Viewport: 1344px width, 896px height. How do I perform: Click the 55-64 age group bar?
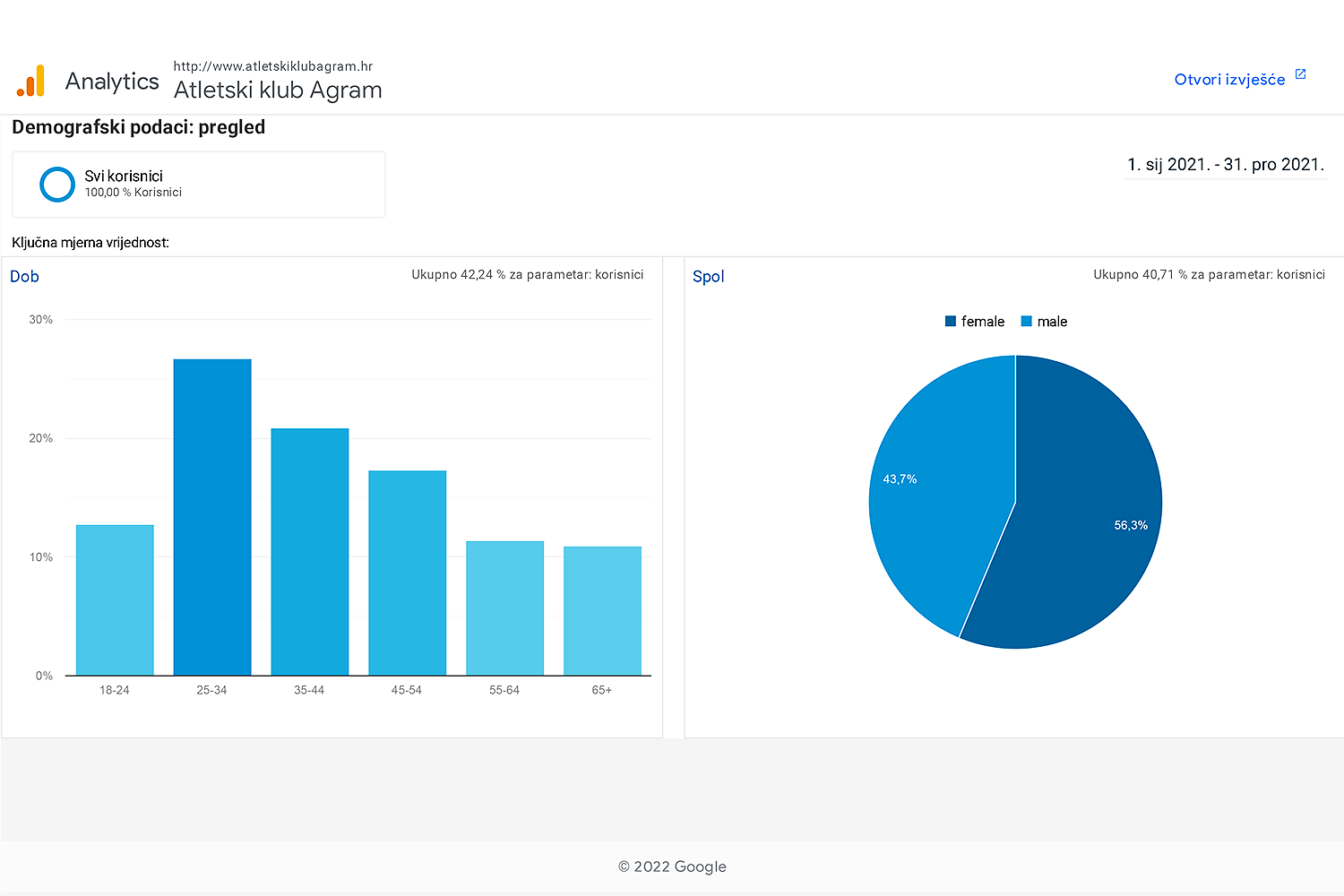pyautogui.click(x=504, y=608)
